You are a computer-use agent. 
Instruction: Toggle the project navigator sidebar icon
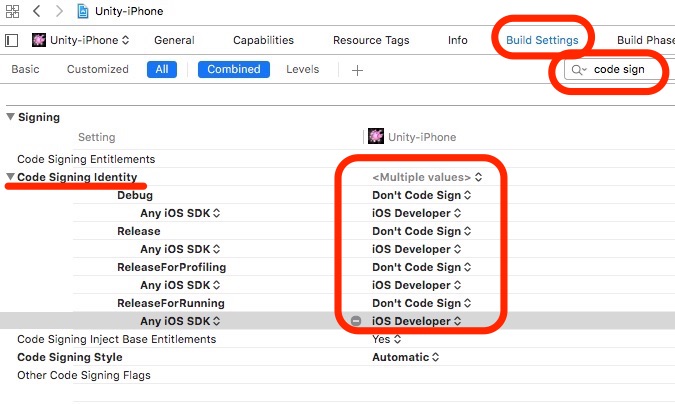tap(12, 40)
